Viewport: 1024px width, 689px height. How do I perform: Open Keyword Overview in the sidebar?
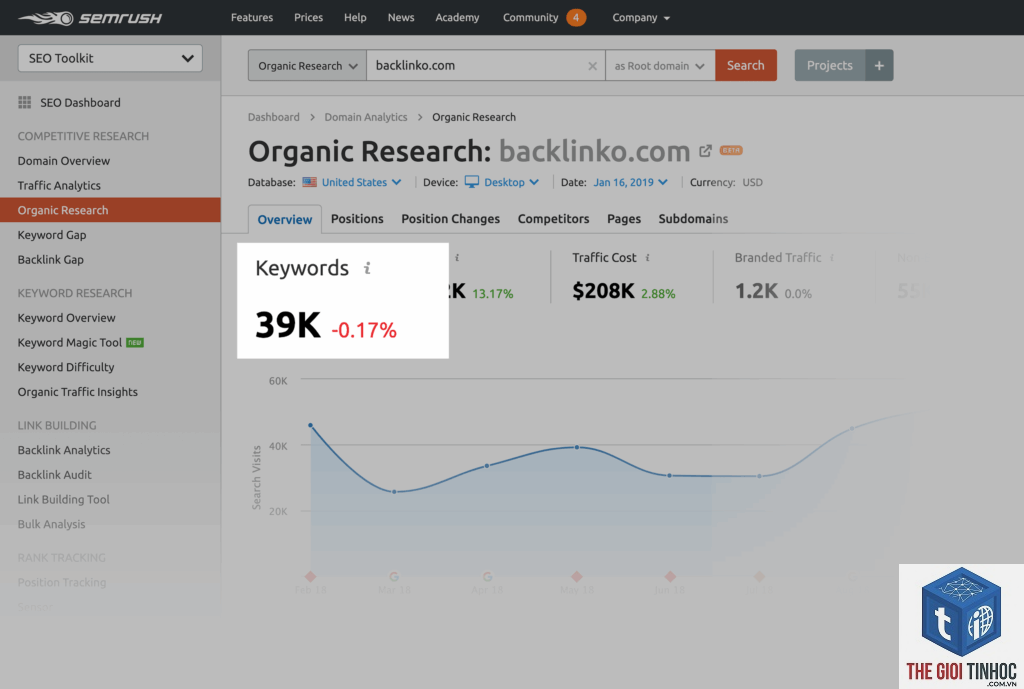pyautogui.click(x=67, y=318)
